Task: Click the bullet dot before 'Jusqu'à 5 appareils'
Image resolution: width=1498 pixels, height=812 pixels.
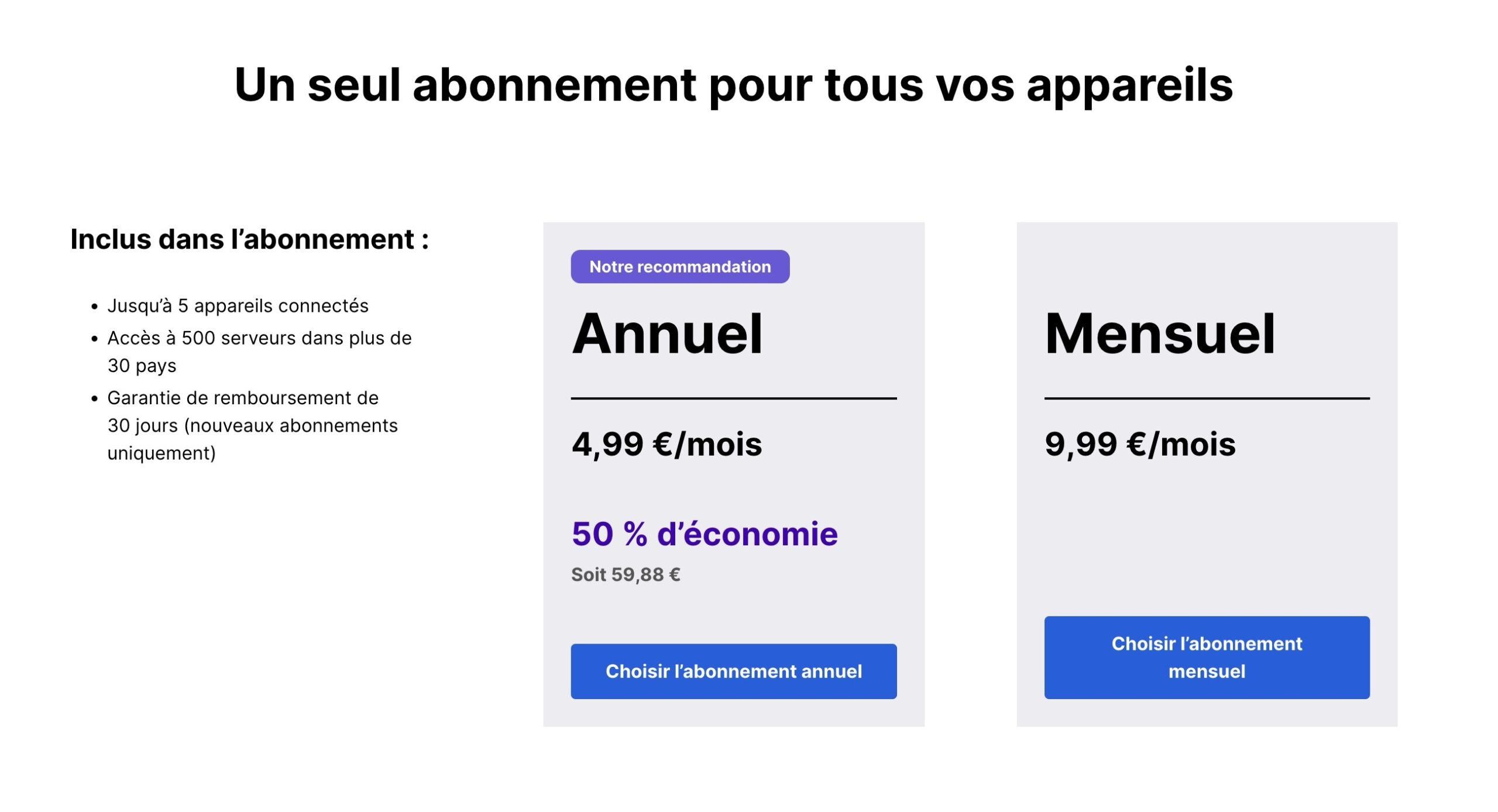Action: [94, 307]
